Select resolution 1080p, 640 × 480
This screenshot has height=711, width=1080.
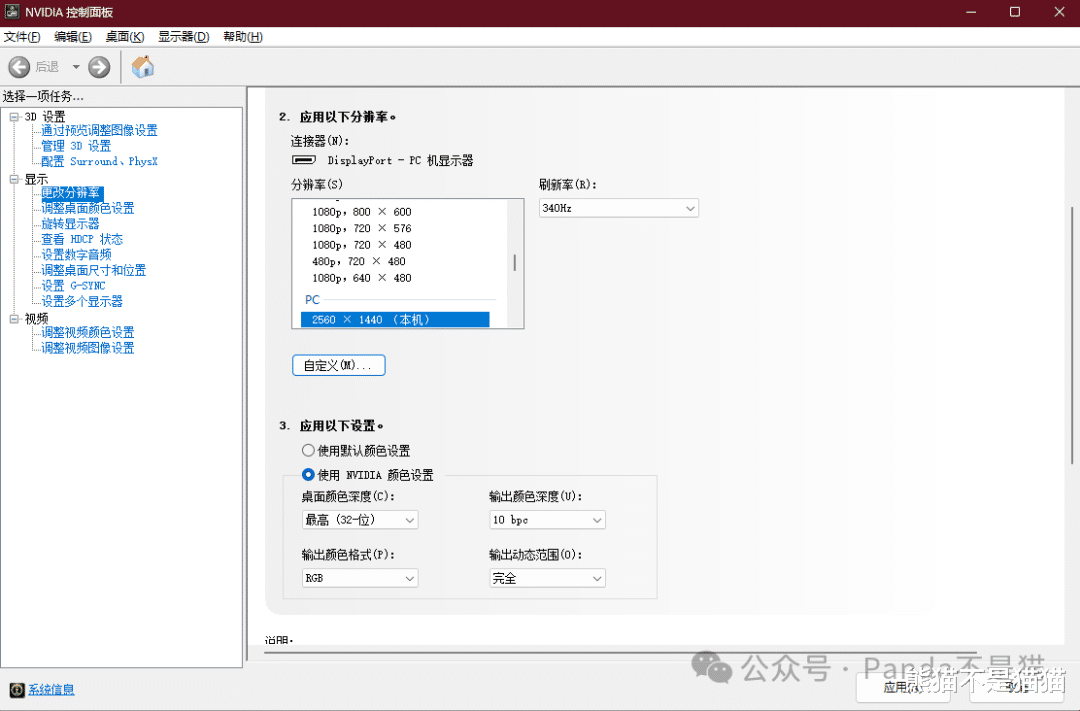pos(362,278)
